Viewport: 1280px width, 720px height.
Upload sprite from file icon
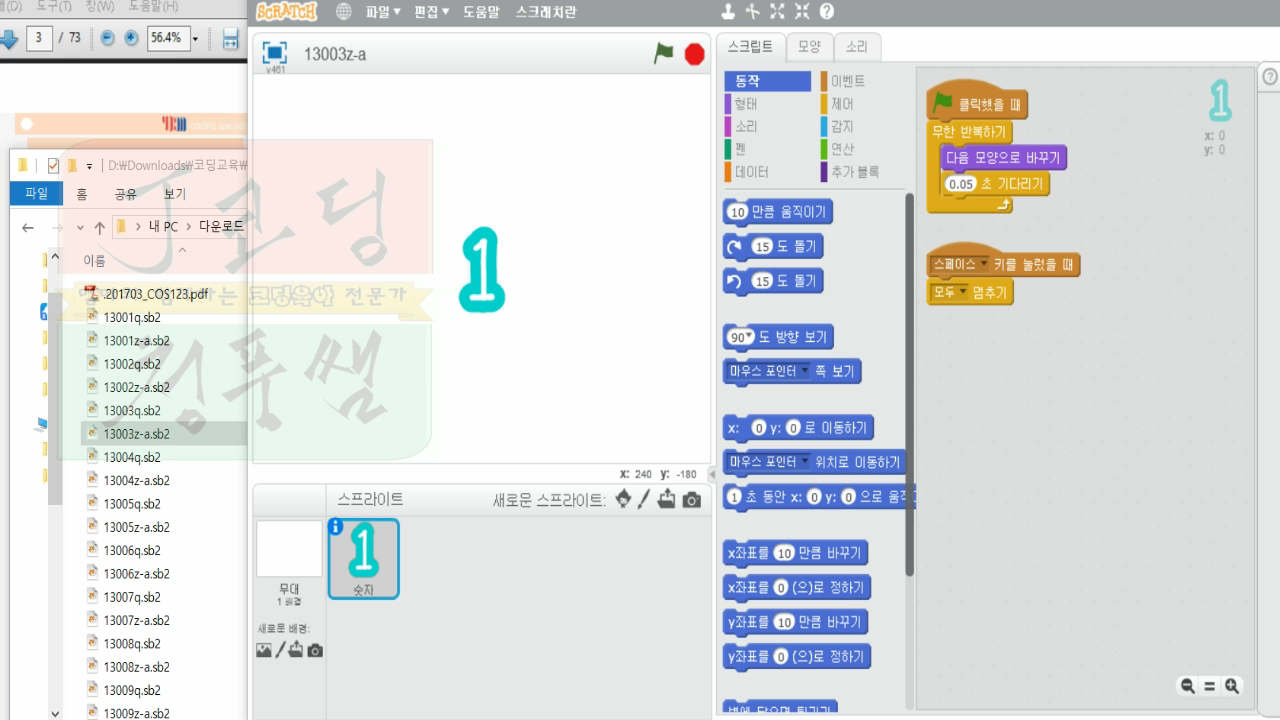pos(667,499)
